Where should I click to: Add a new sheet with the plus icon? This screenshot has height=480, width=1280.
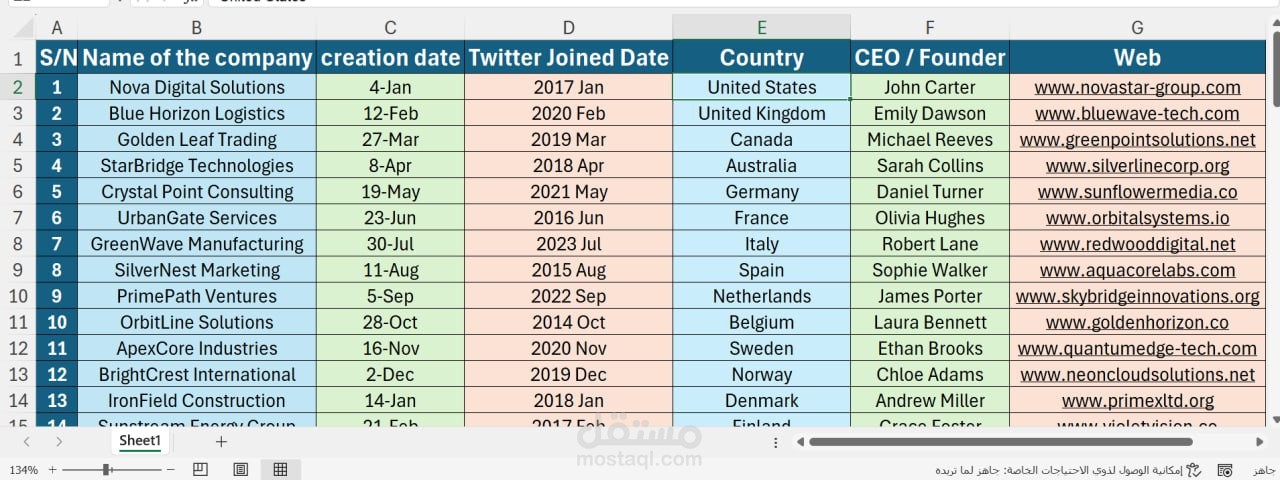coord(221,441)
